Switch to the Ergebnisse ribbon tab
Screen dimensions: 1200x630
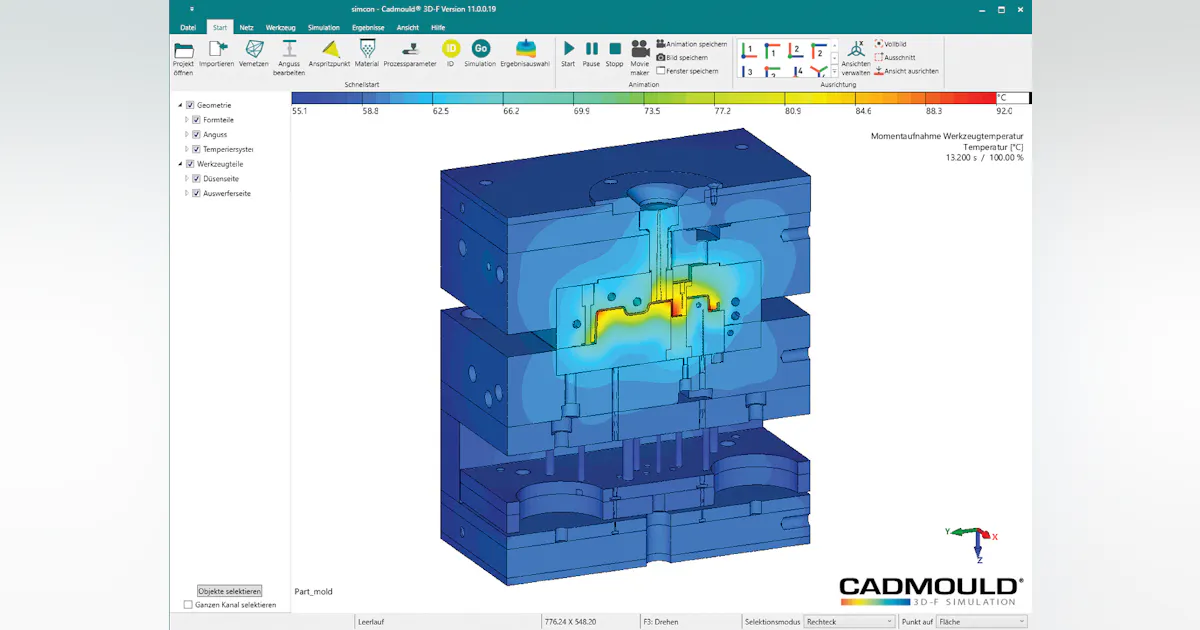[x=369, y=27]
